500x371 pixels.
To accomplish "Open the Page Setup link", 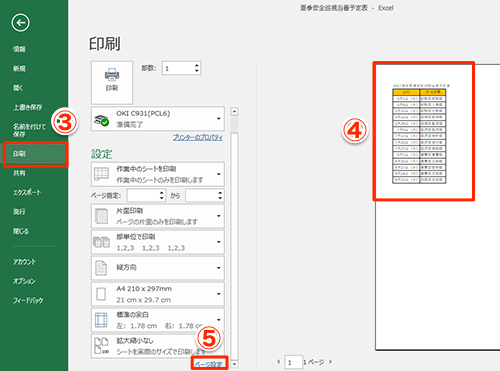I will (x=209, y=364).
